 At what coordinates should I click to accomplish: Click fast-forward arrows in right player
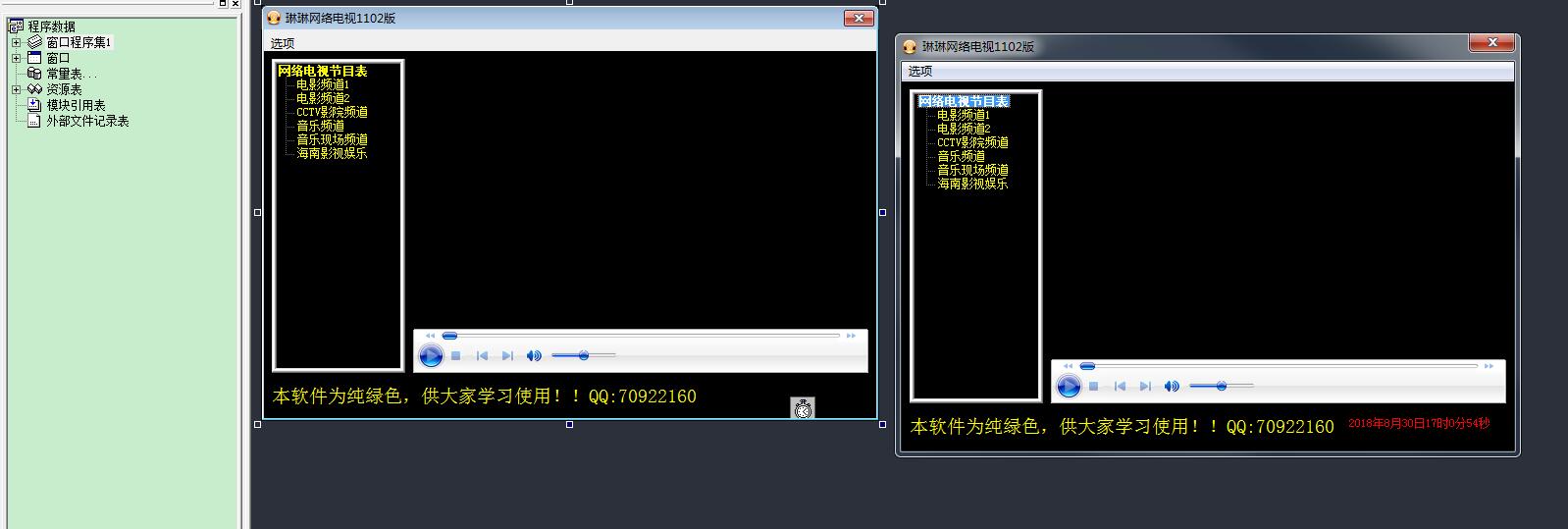coord(1489,366)
